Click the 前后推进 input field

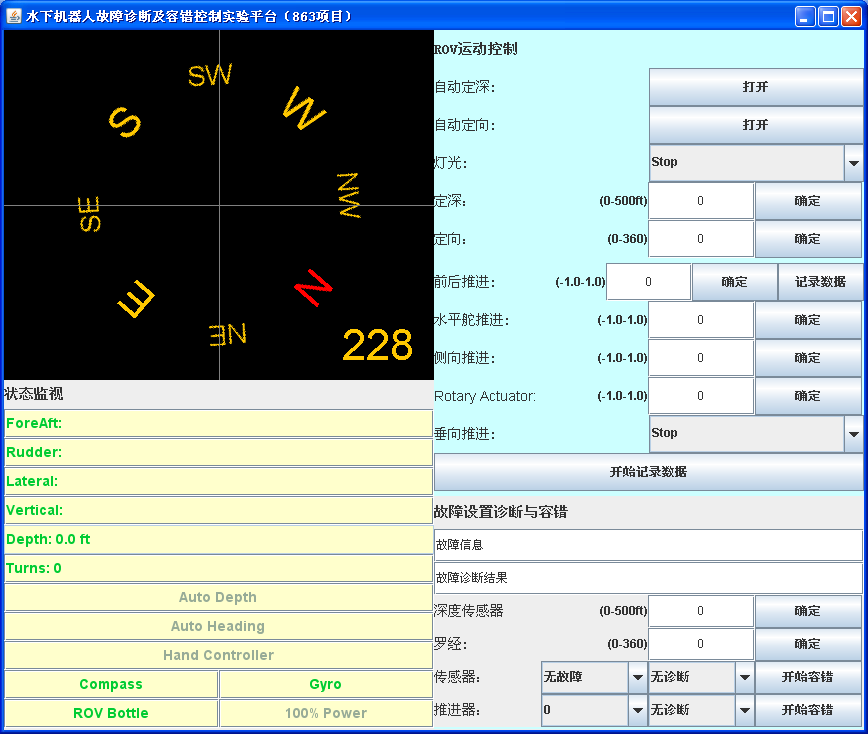click(649, 282)
